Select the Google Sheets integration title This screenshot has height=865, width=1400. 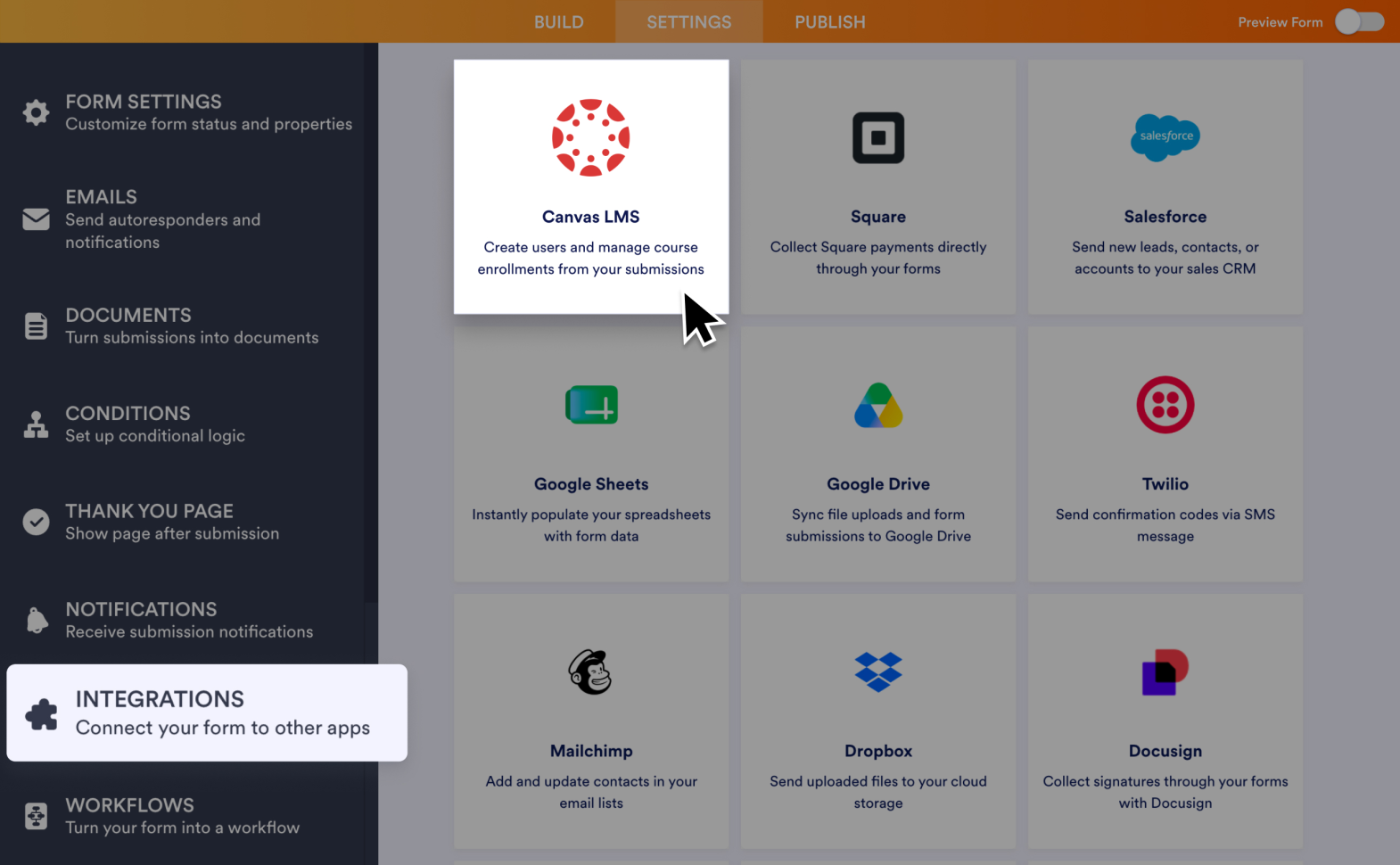tap(591, 484)
